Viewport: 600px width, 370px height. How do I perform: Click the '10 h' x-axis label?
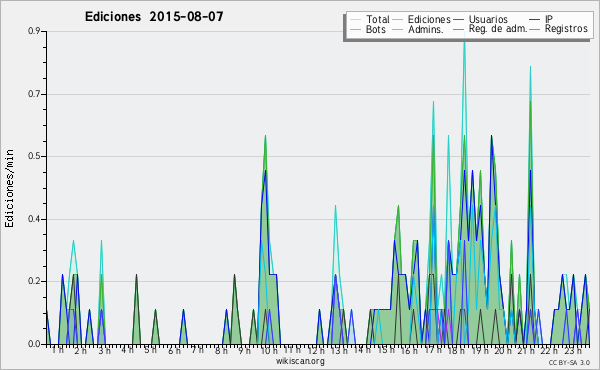click(x=269, y=350)
